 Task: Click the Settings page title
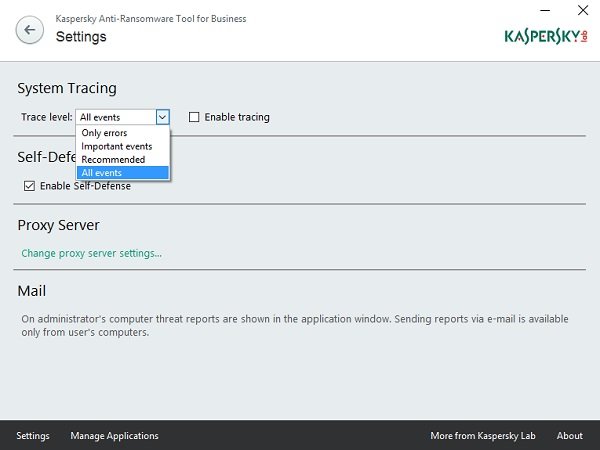coord(81,37)
